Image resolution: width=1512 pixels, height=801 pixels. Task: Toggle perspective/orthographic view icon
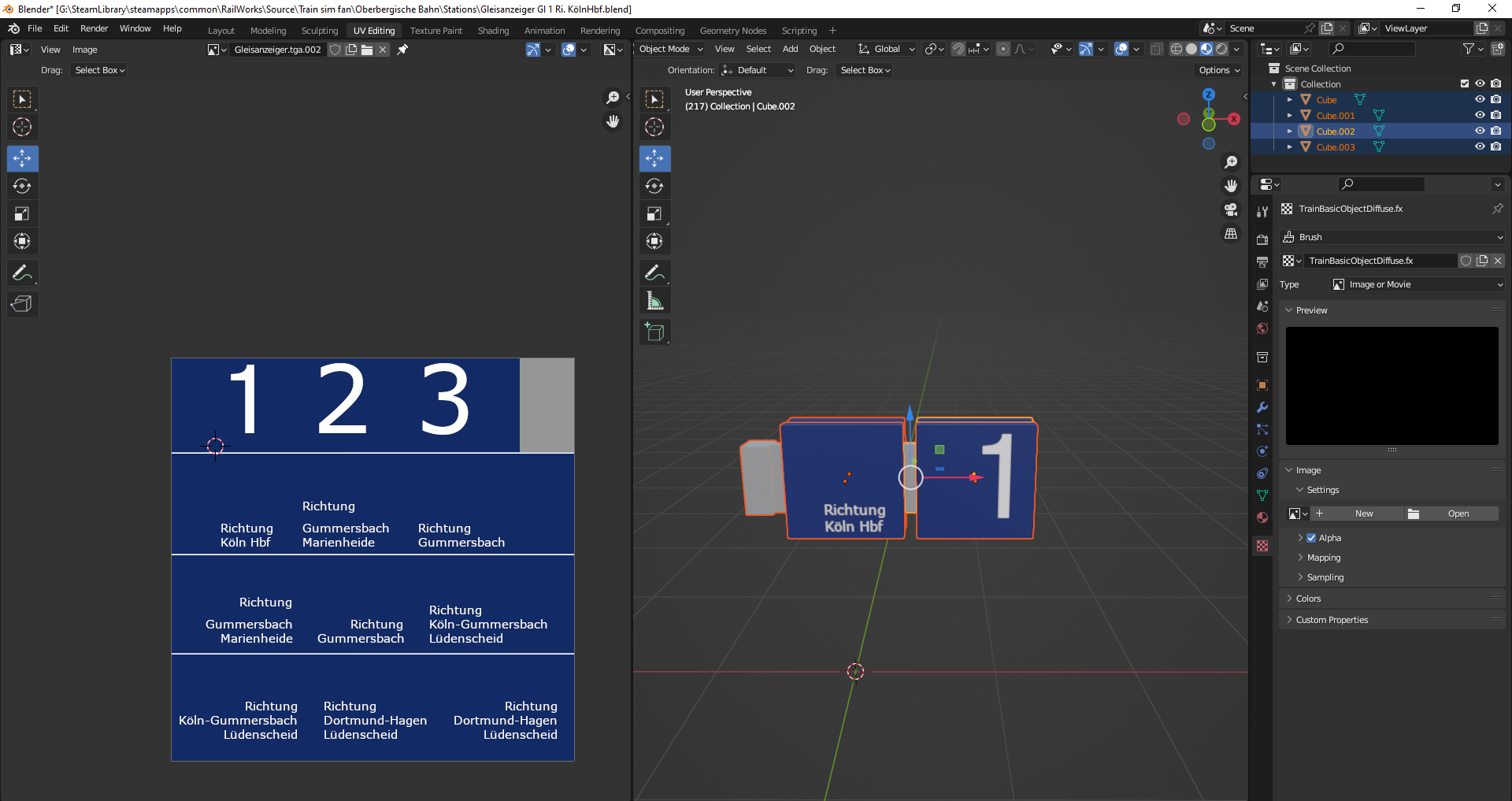click(x=1231, y=234)
